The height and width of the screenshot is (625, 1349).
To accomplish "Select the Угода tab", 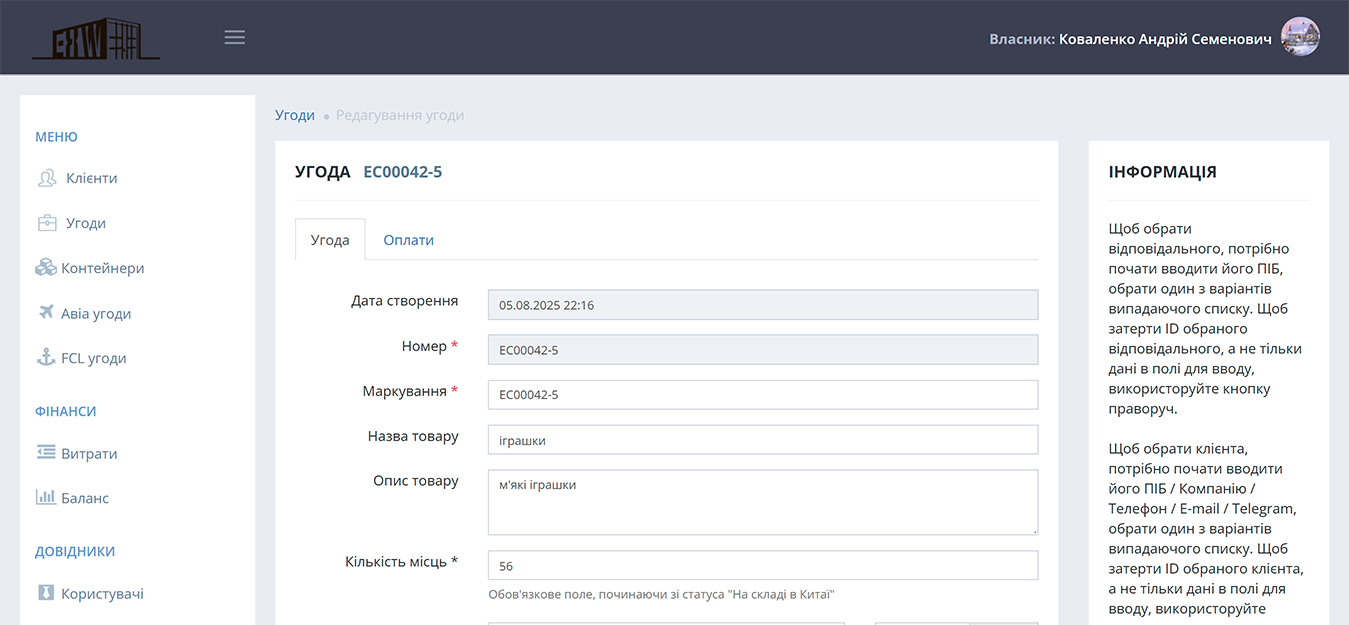I will [330, 240].
